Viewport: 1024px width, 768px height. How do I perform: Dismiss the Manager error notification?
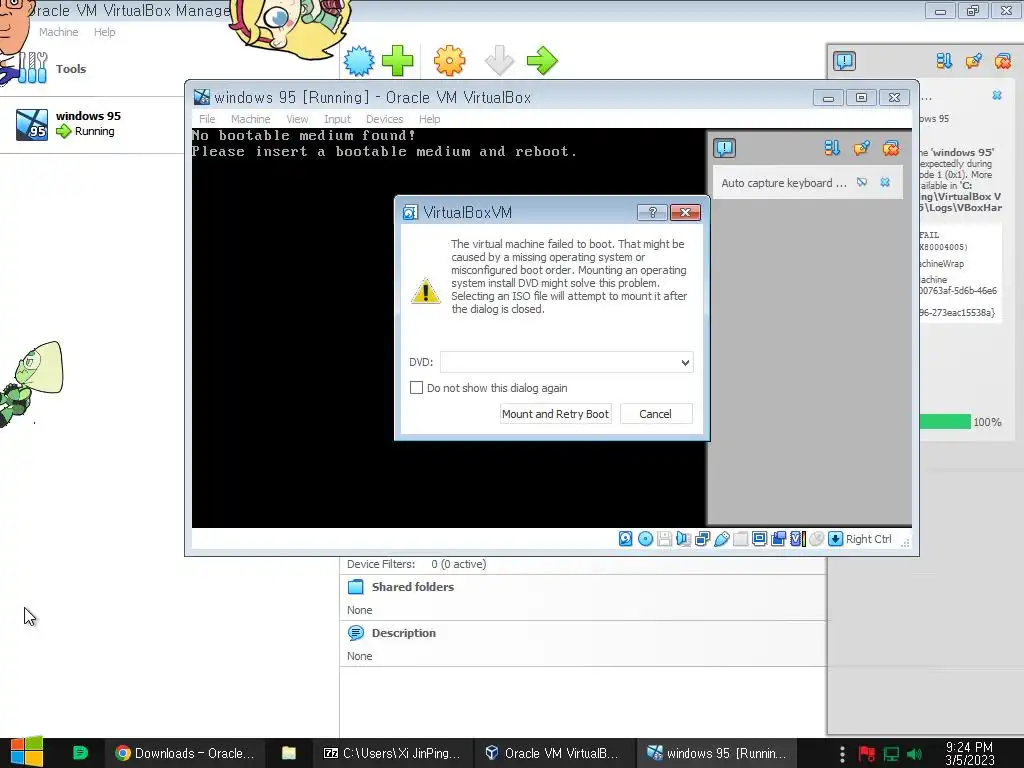click(997, 95)
